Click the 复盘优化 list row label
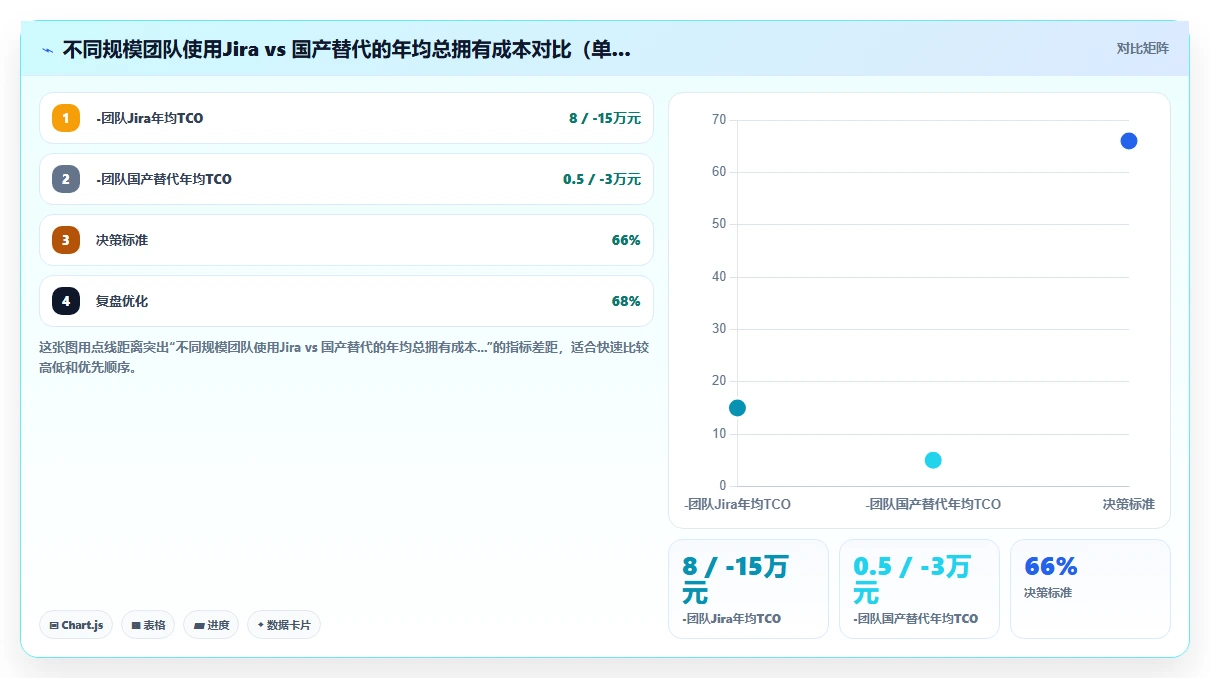Viewport: 1210px width, 678px height. pyautogui.click(x=122, y=301)
